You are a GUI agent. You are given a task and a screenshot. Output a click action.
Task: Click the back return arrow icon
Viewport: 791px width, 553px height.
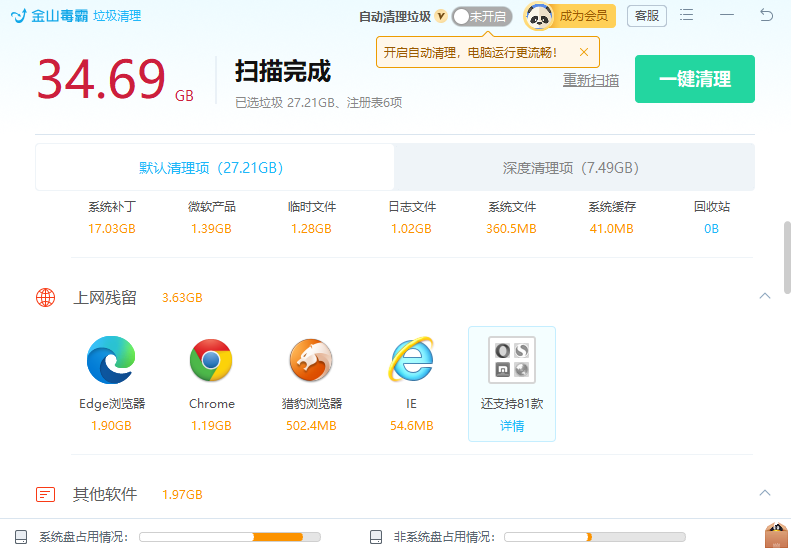[x=766, y=15]
